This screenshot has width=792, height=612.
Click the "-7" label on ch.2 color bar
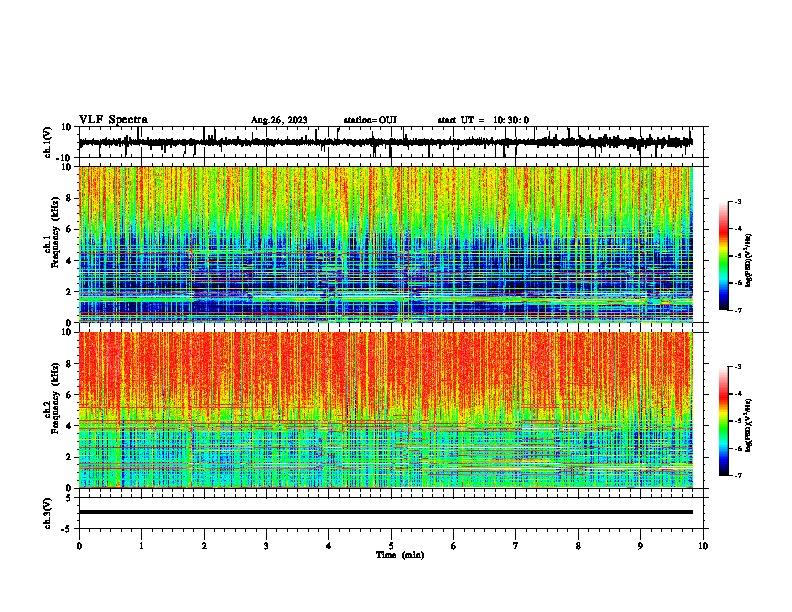tap(737, 475)
